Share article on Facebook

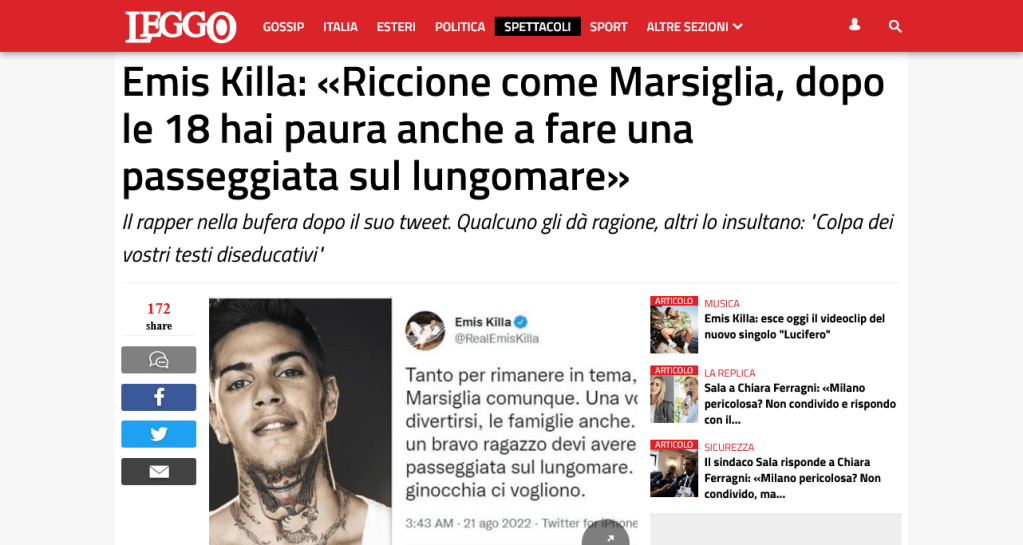[x=159, y=397]
